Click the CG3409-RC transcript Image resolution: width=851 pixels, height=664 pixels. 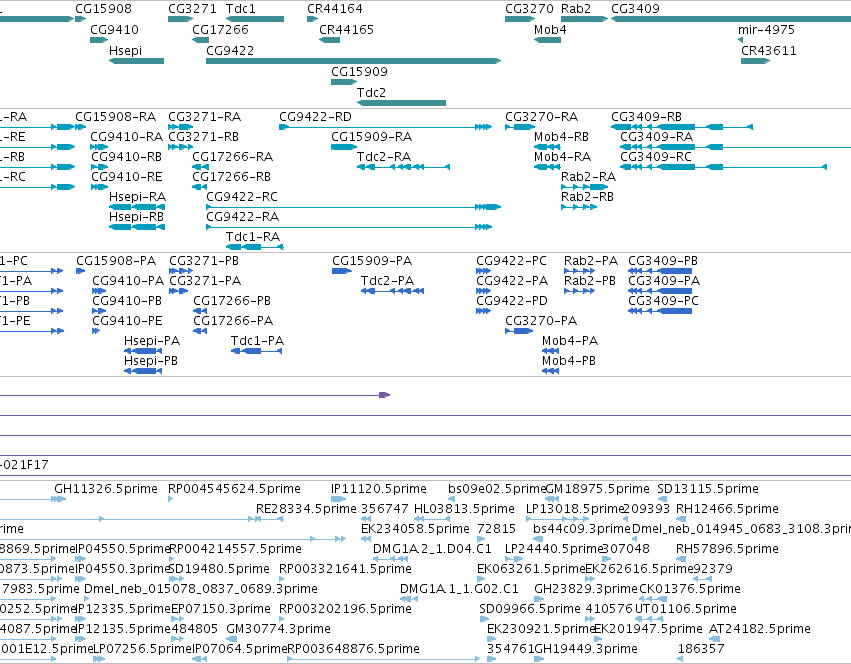tap(723, 167)
